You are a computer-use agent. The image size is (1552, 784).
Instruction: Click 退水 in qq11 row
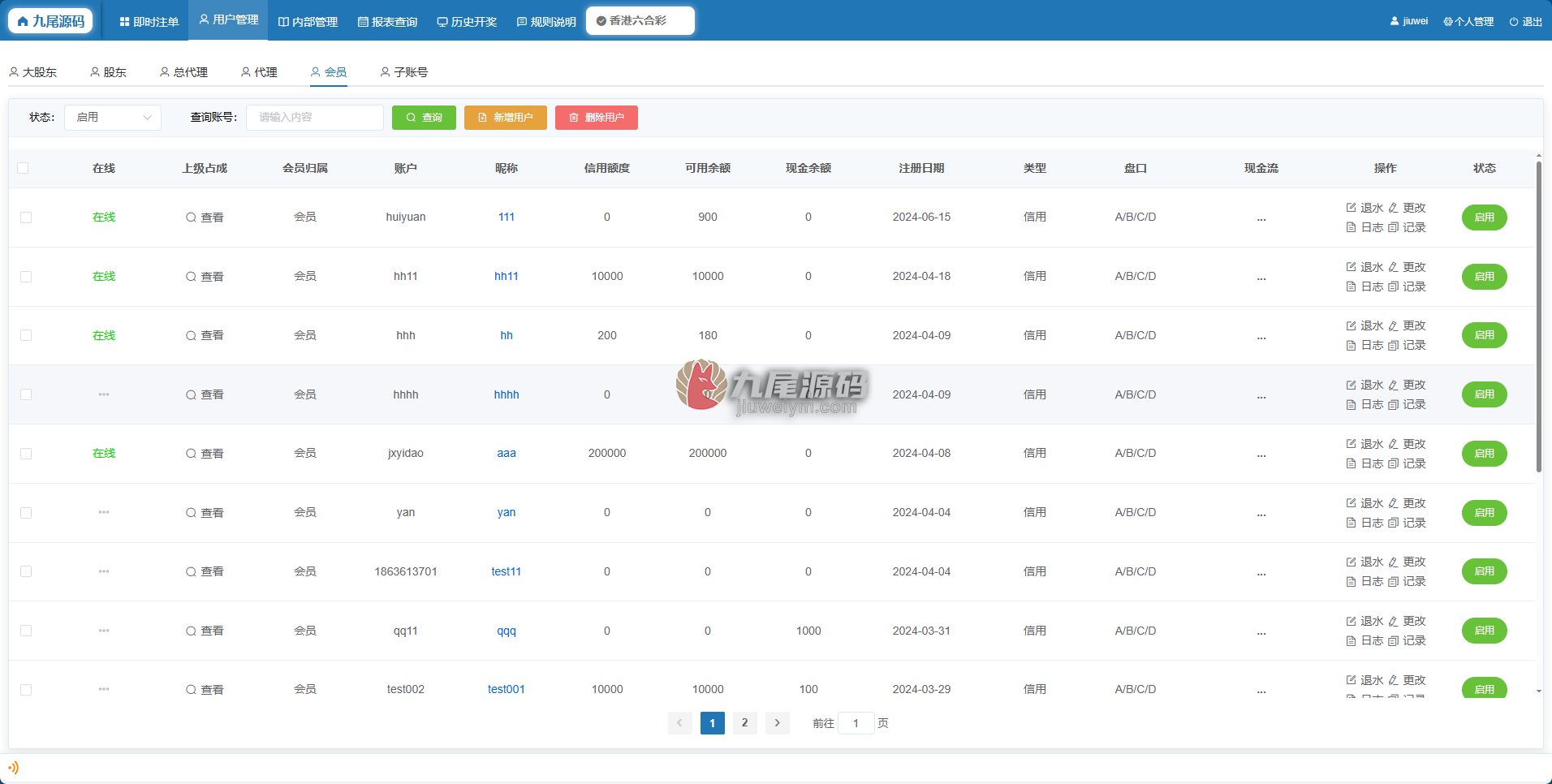1364,621
